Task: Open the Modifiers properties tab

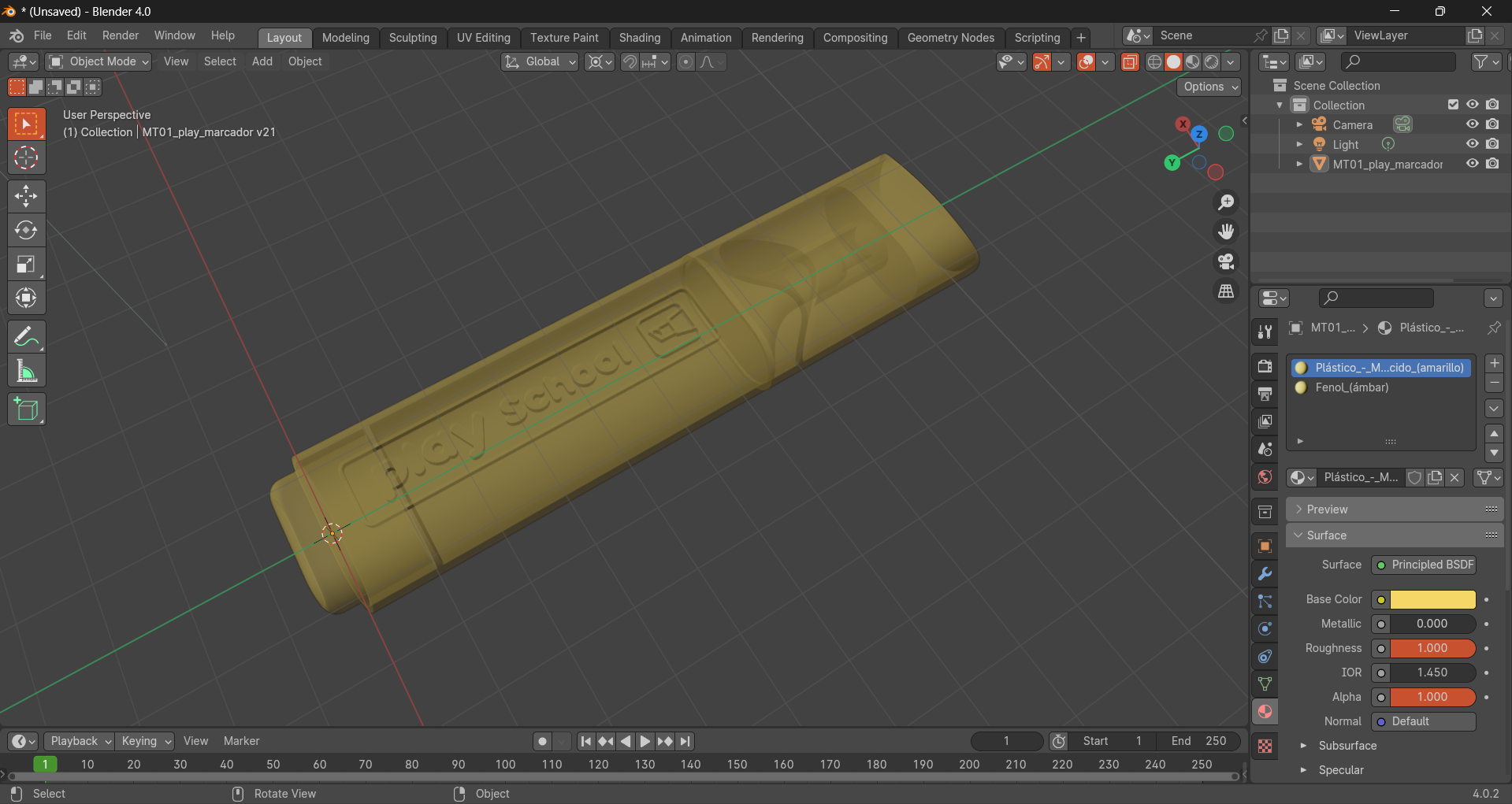Action: (1265, 573)
